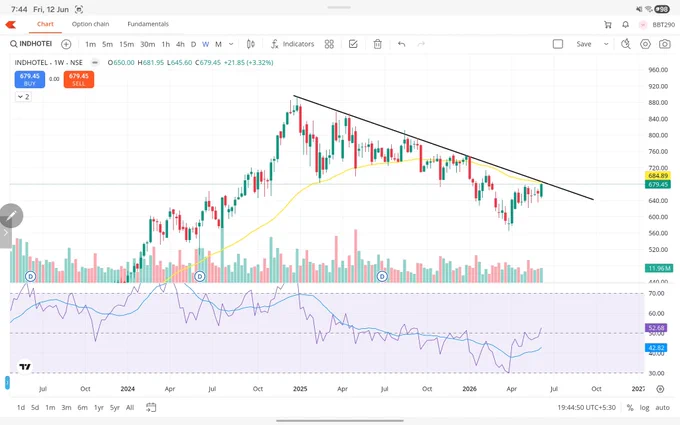Screen dimensions: 680x425
Task: Click the 19:44:50 UTC+5:30 timezone
Action: (586, 407)
